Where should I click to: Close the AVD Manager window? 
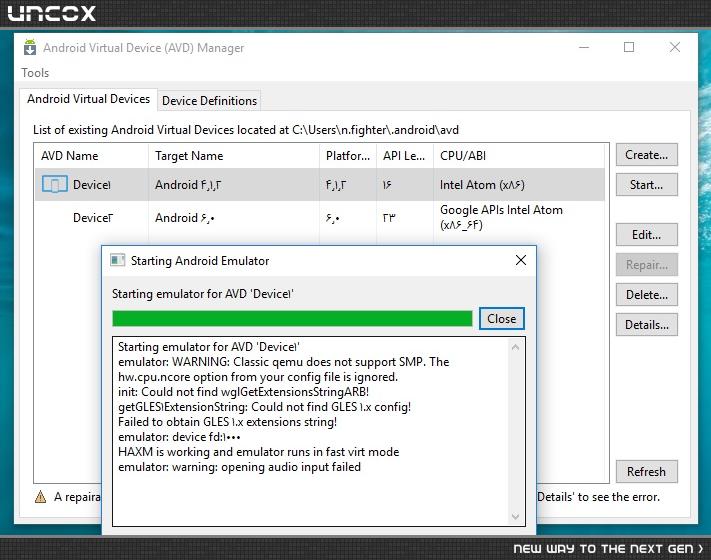pyautogui.click(x=675, y=47)
